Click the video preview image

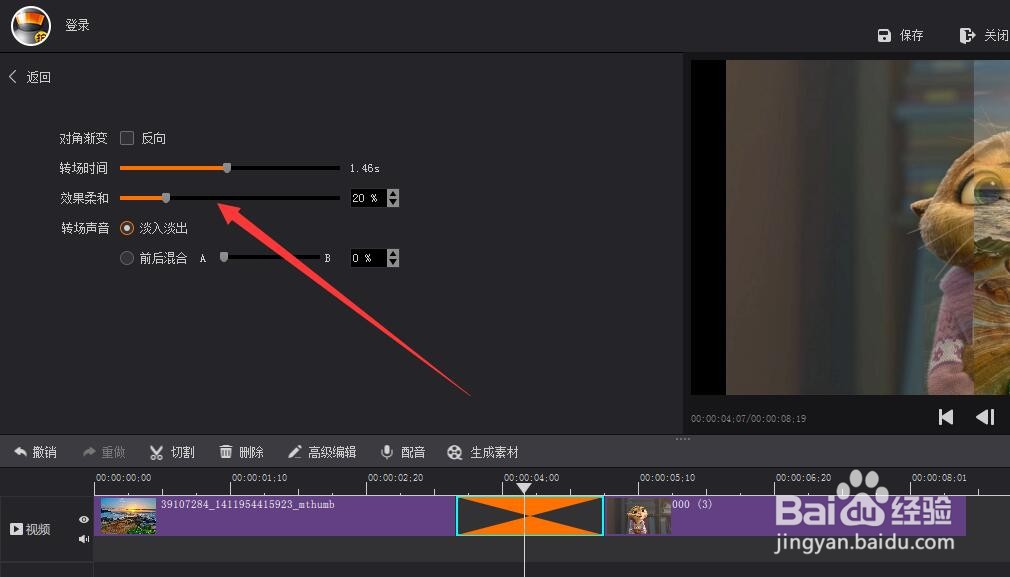click(x=868, y=227)
